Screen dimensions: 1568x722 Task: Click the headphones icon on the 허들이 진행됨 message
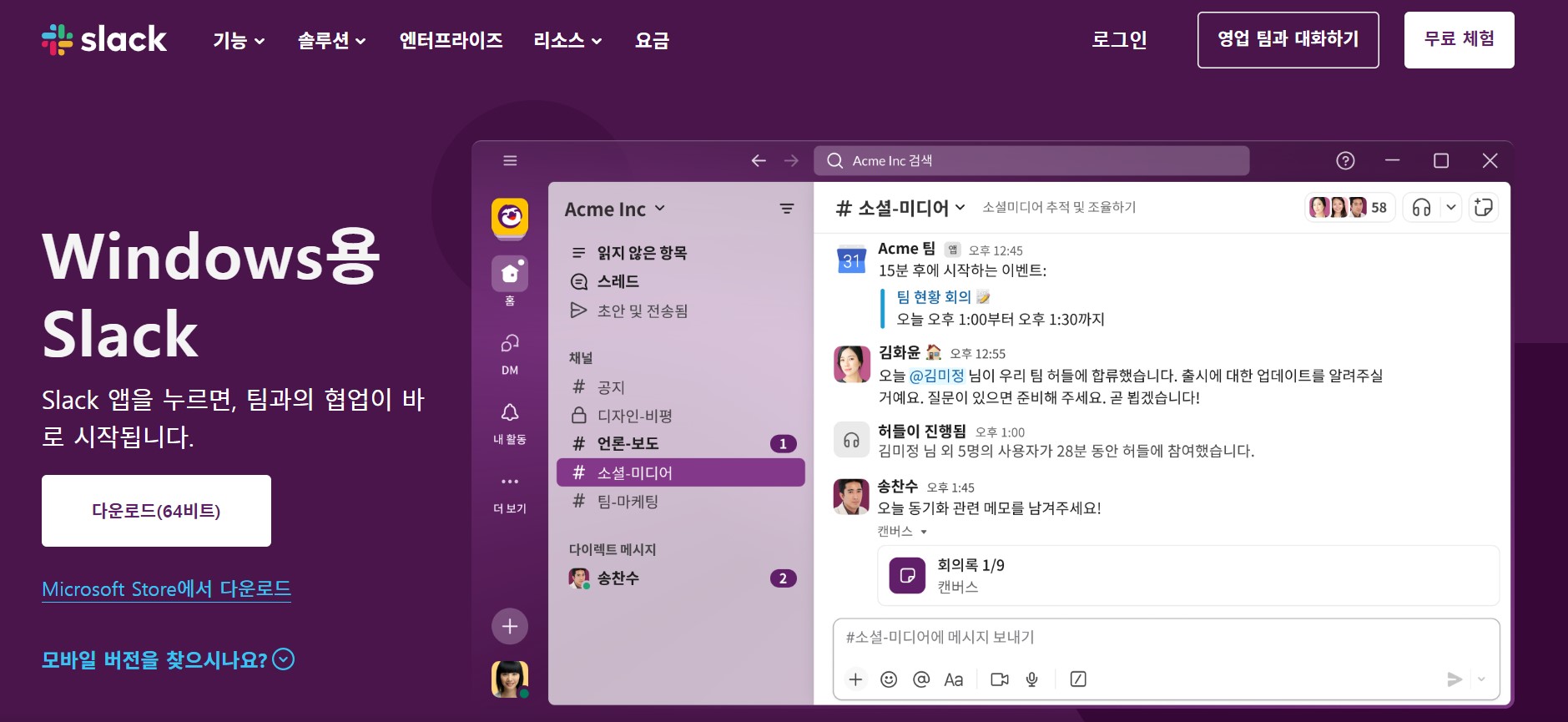(x=851, y=440)
